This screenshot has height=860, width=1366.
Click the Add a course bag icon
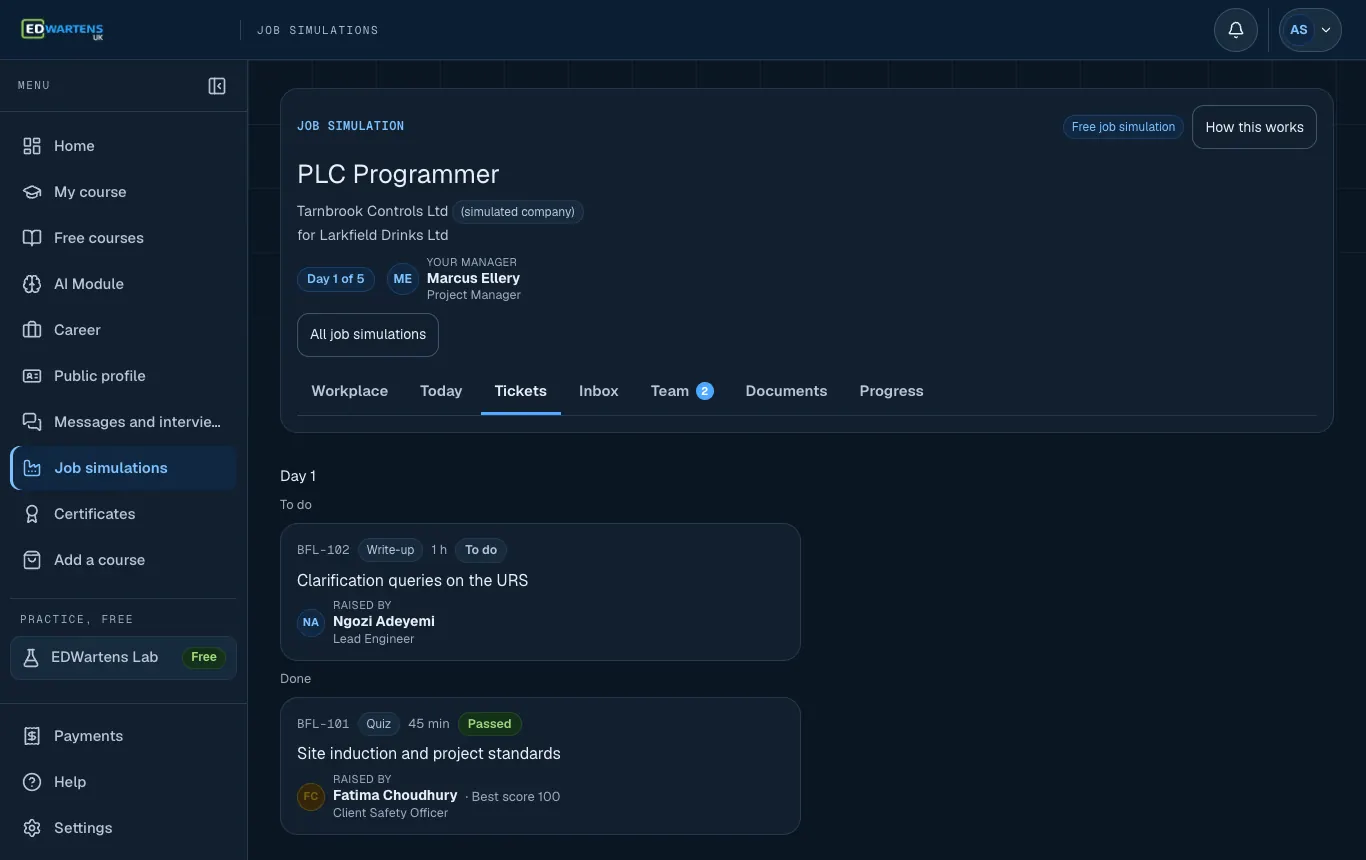click(32, 560)
